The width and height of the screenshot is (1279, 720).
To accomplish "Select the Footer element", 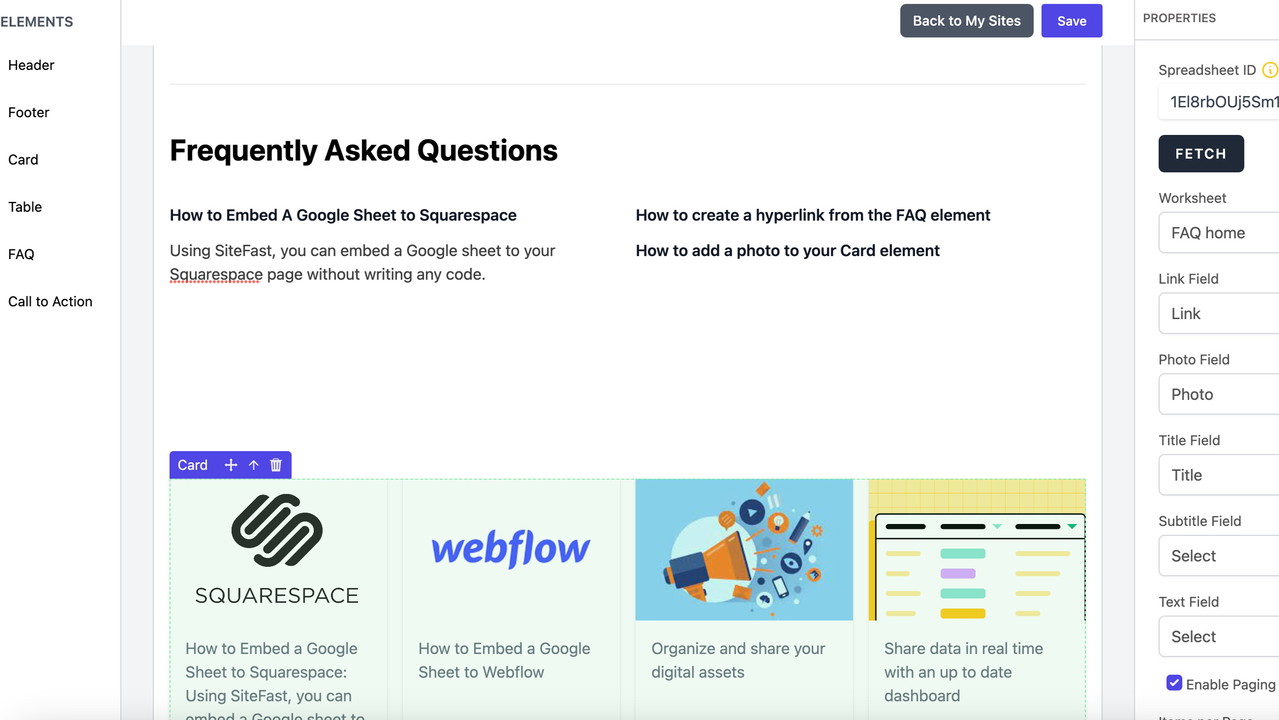I will (29, 113).
